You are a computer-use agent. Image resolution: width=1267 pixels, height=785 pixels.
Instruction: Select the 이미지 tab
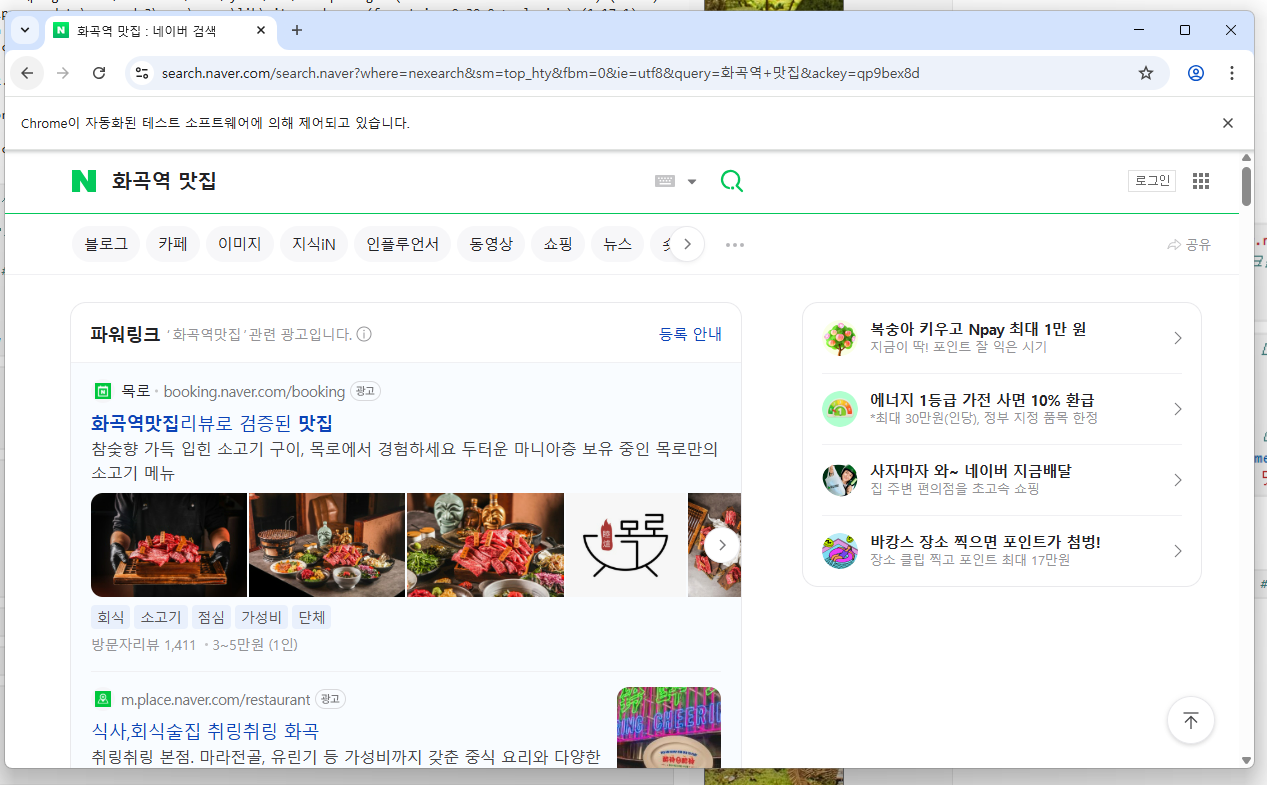(x=240, y=244)
